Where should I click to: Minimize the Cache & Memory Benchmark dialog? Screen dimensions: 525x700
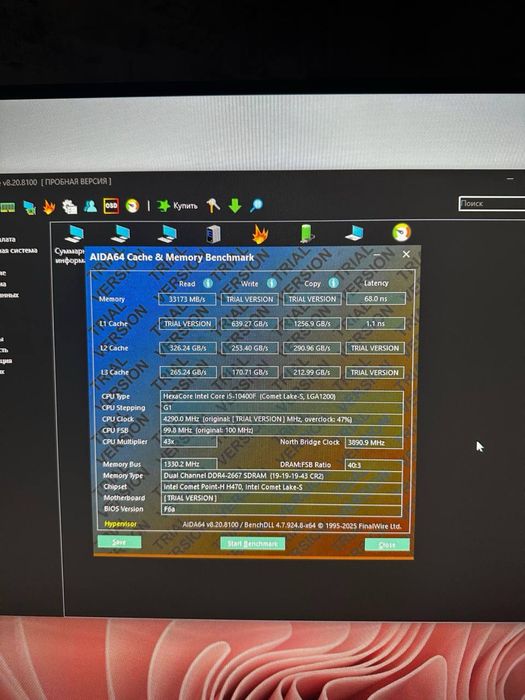pos(378,254)
